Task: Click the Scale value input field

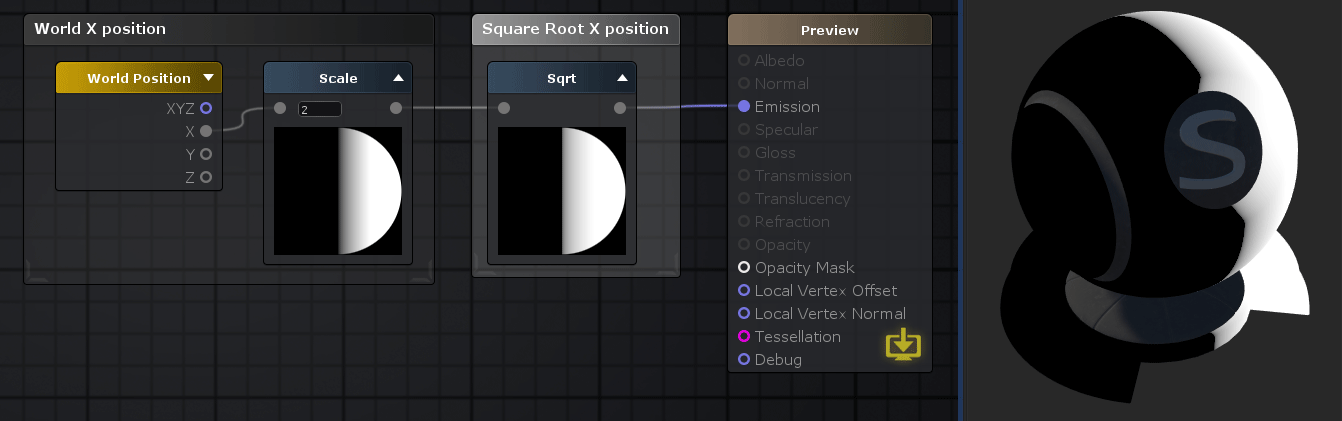Action: (x=320, y=109)
